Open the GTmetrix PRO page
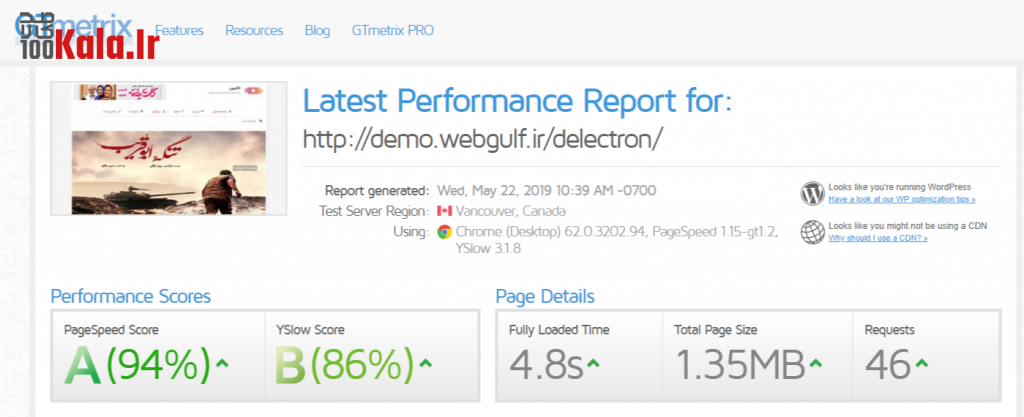 pos(393,30)
